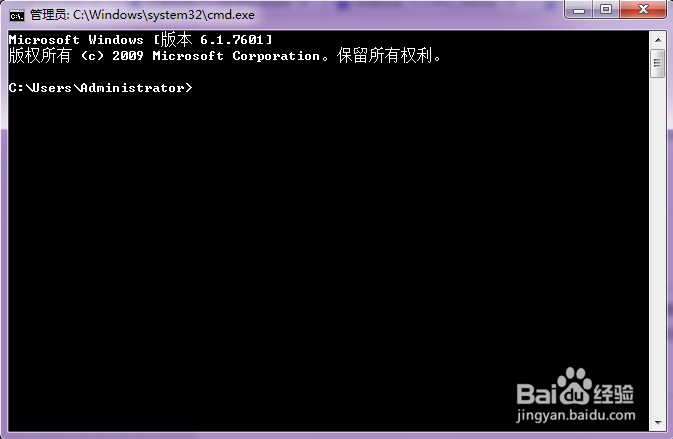Click the 版权所有 text at line start
Image resolution: width=673 pixels, height=439 pixels.
[x=39, y=56]
